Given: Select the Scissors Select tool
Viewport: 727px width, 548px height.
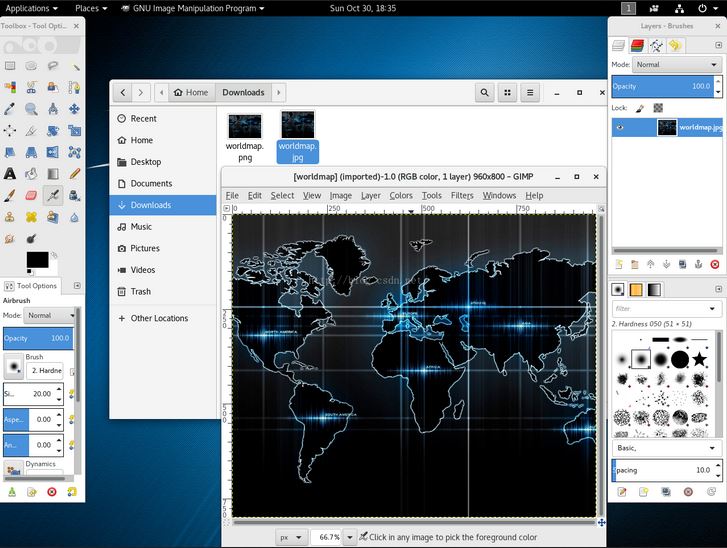Looking at the screenshot, I should (x=31, y=87).
